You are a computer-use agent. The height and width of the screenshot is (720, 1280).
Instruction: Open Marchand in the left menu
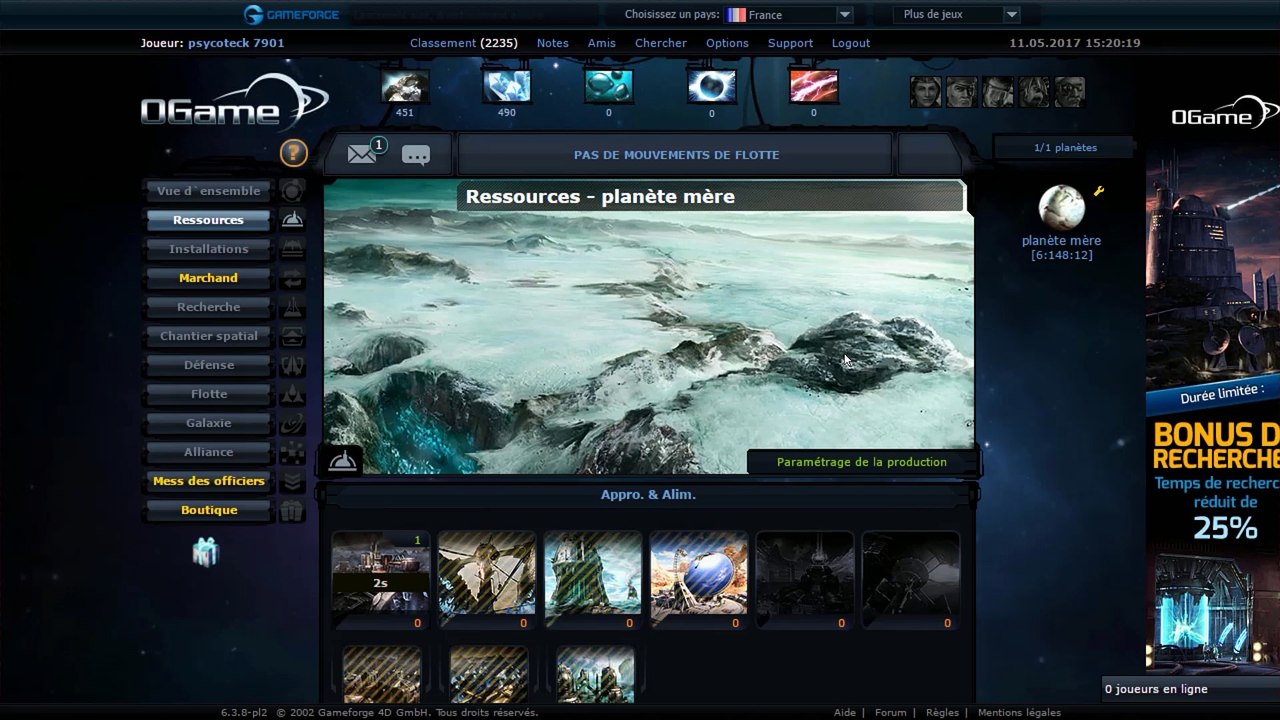click(209, 278)
